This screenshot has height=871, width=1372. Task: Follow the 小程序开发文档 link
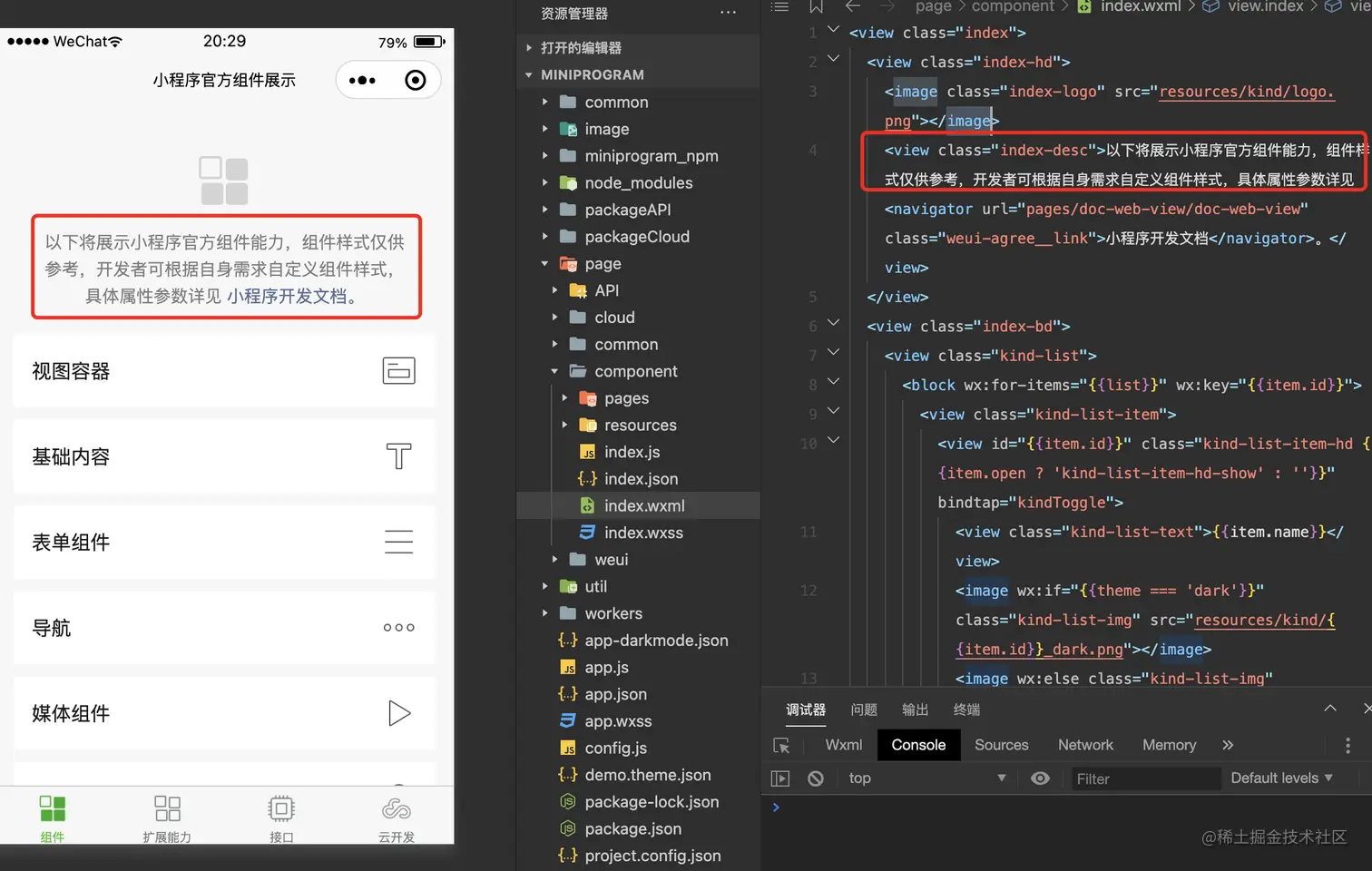click(287, 297)
